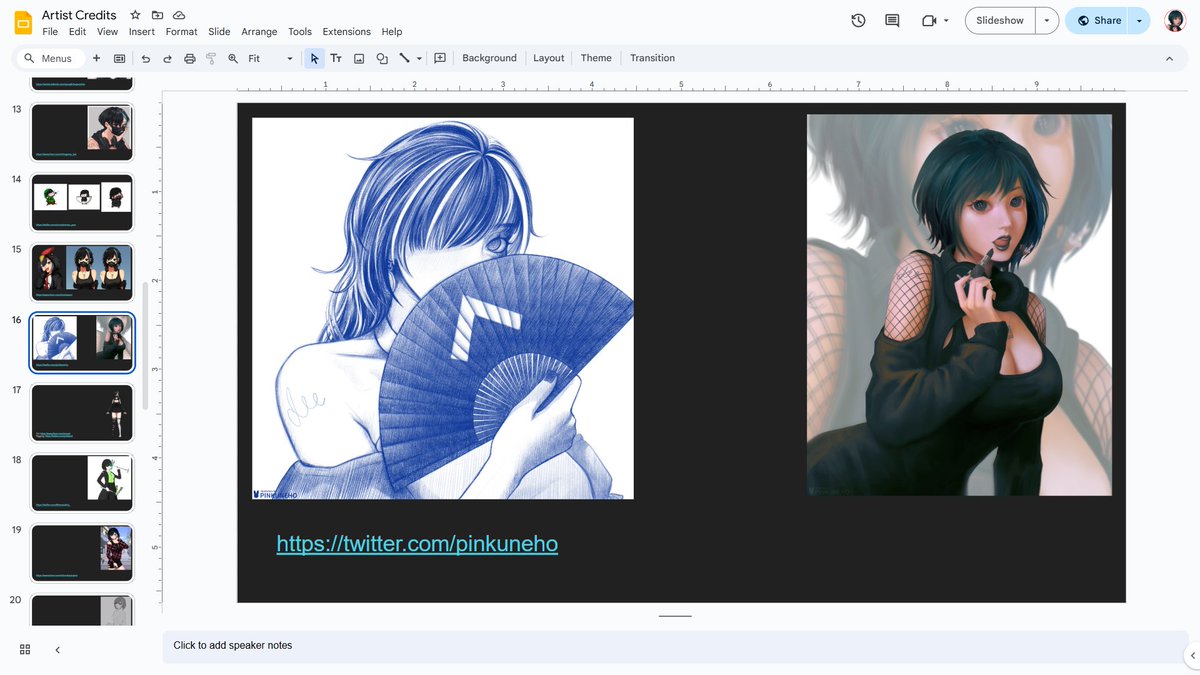Viewport: 1200px width, 675px height.
Task: Open the Extensions menu
Action: pyautogui.click(x=347, y=32)
